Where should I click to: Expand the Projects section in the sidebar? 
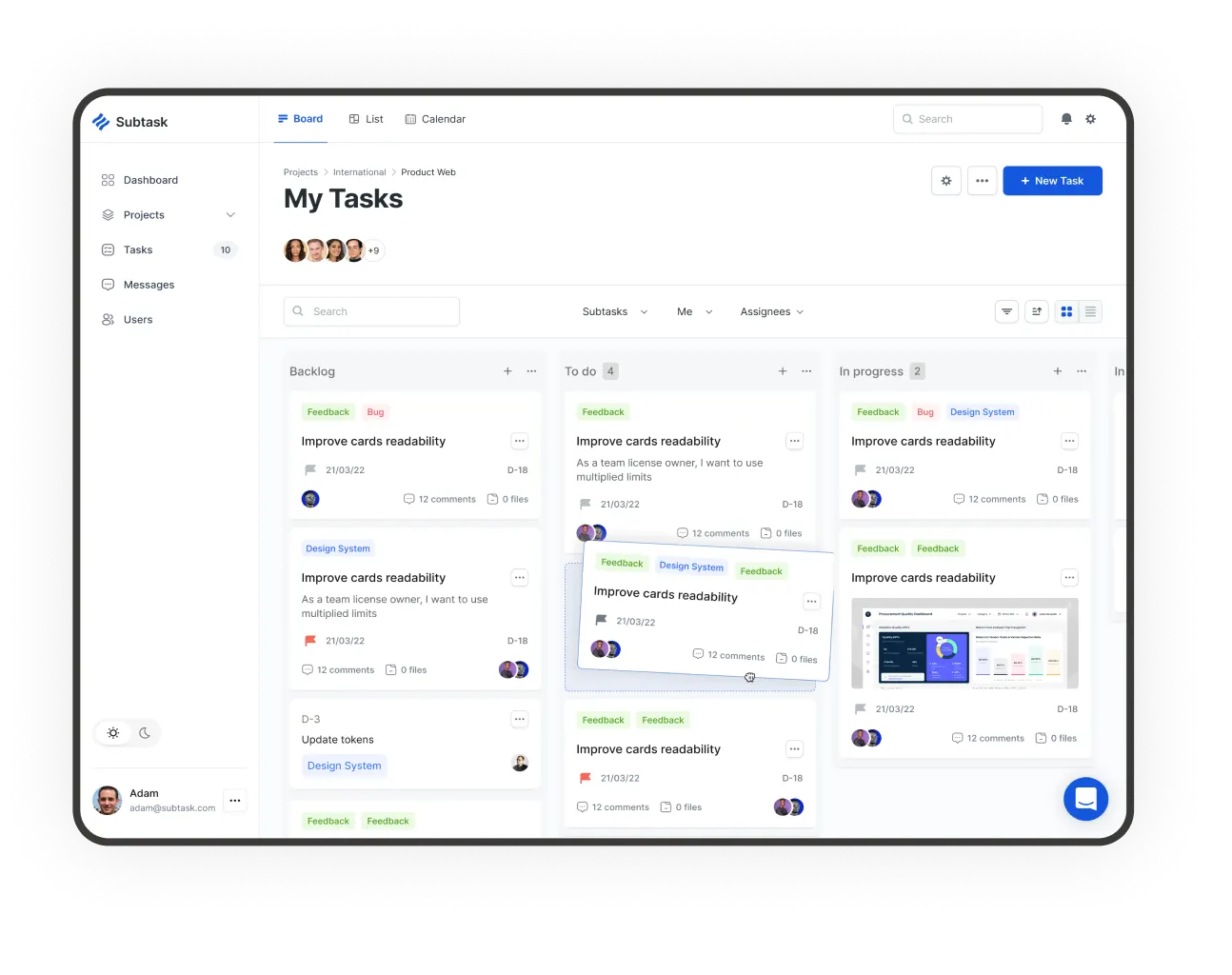click(x=230, y=215)
